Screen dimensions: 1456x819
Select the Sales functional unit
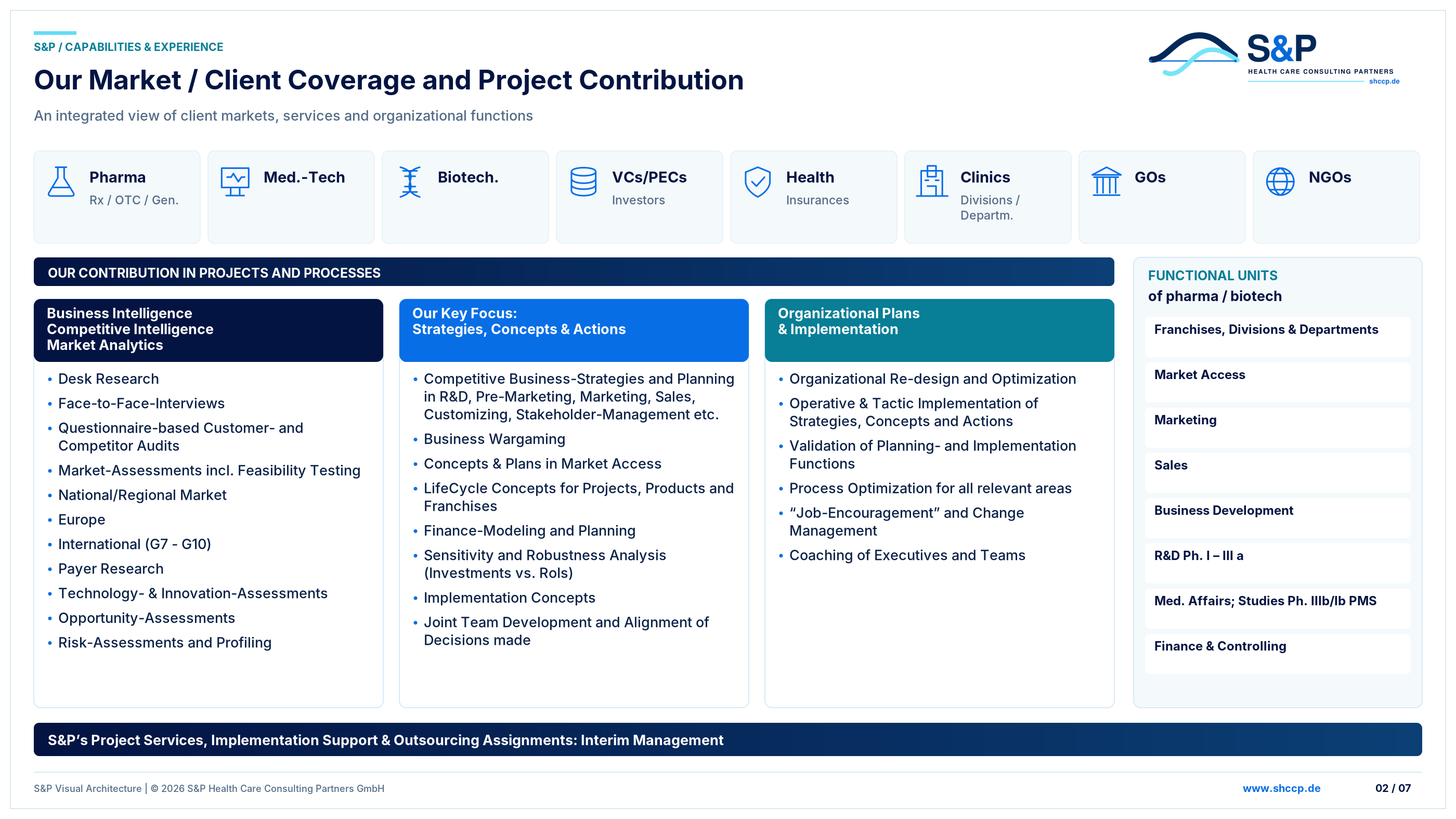point(1278,472)
